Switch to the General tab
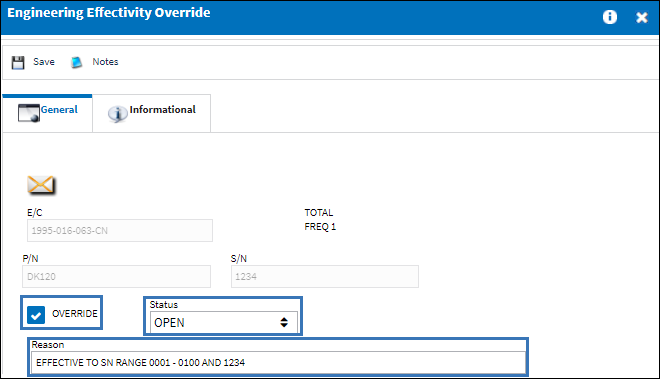Viewport: 660px width, 379px height. point(47,113)
